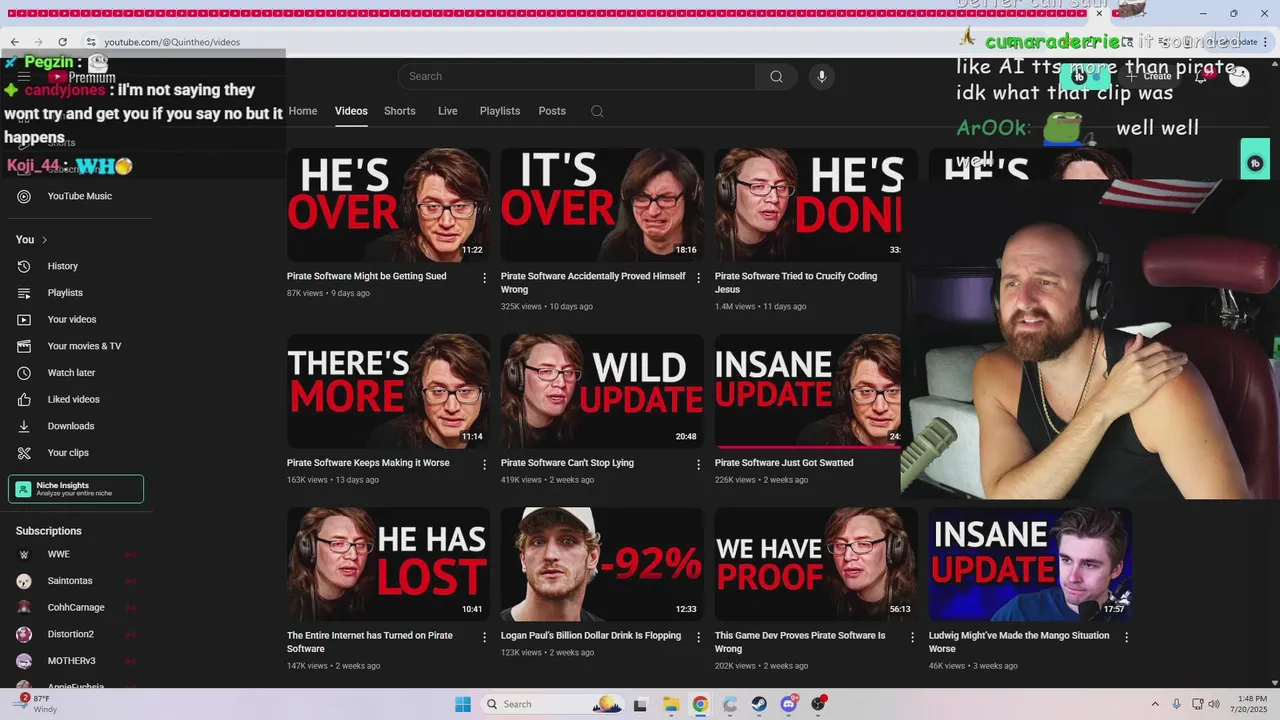1280x720 pixels.
Task: Open YouTube Music in the sidebar
Action: point(78,196)
